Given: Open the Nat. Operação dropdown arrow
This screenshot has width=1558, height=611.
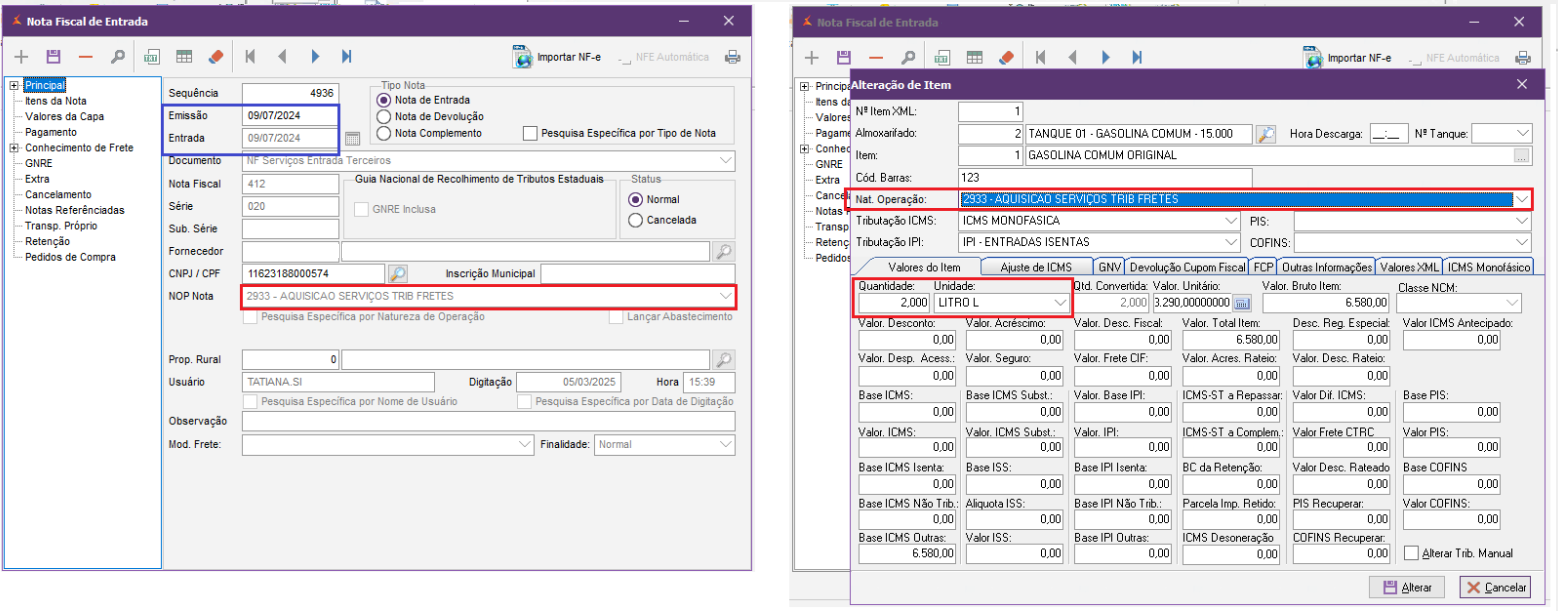Looking at the screenshot, I should point(1522,199).
